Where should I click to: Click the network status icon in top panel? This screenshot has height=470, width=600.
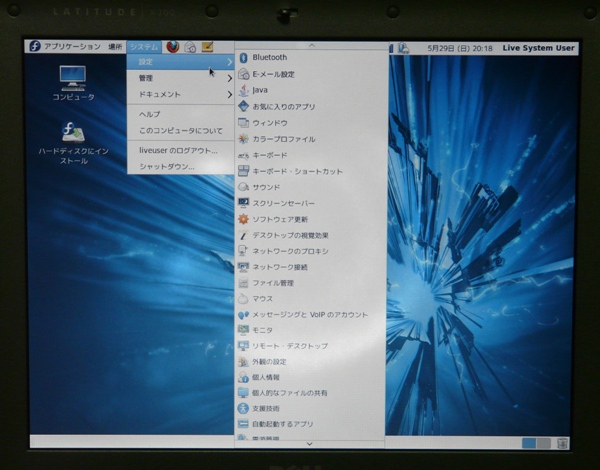403,48
